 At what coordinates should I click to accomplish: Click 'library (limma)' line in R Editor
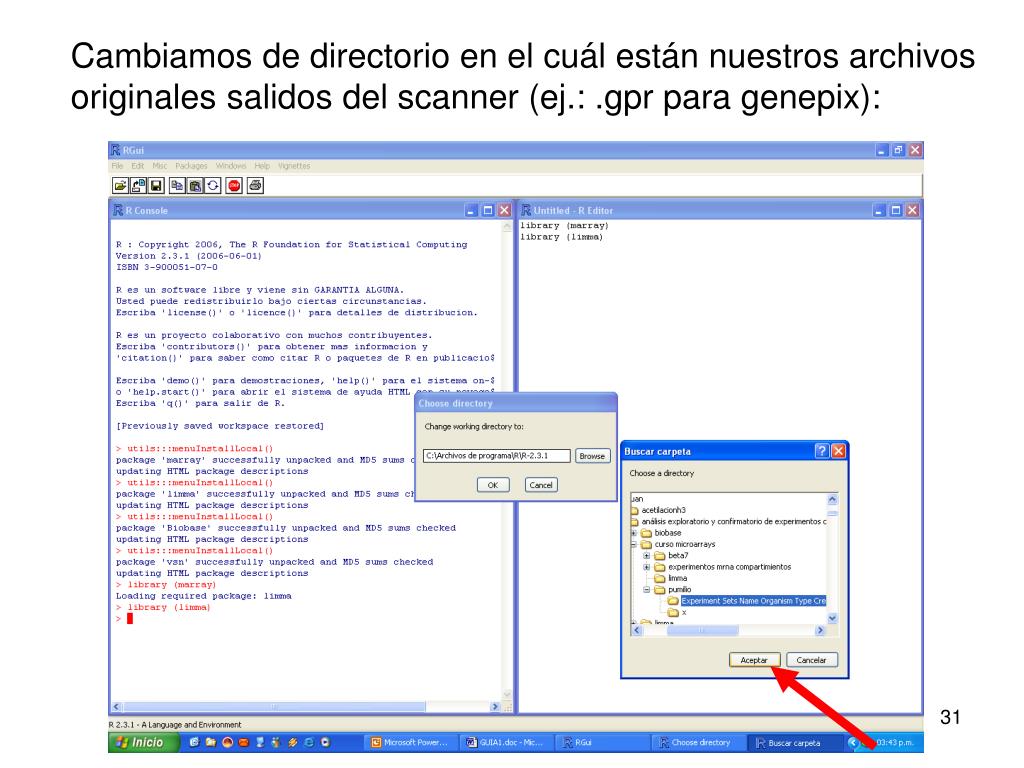(562, 237)
